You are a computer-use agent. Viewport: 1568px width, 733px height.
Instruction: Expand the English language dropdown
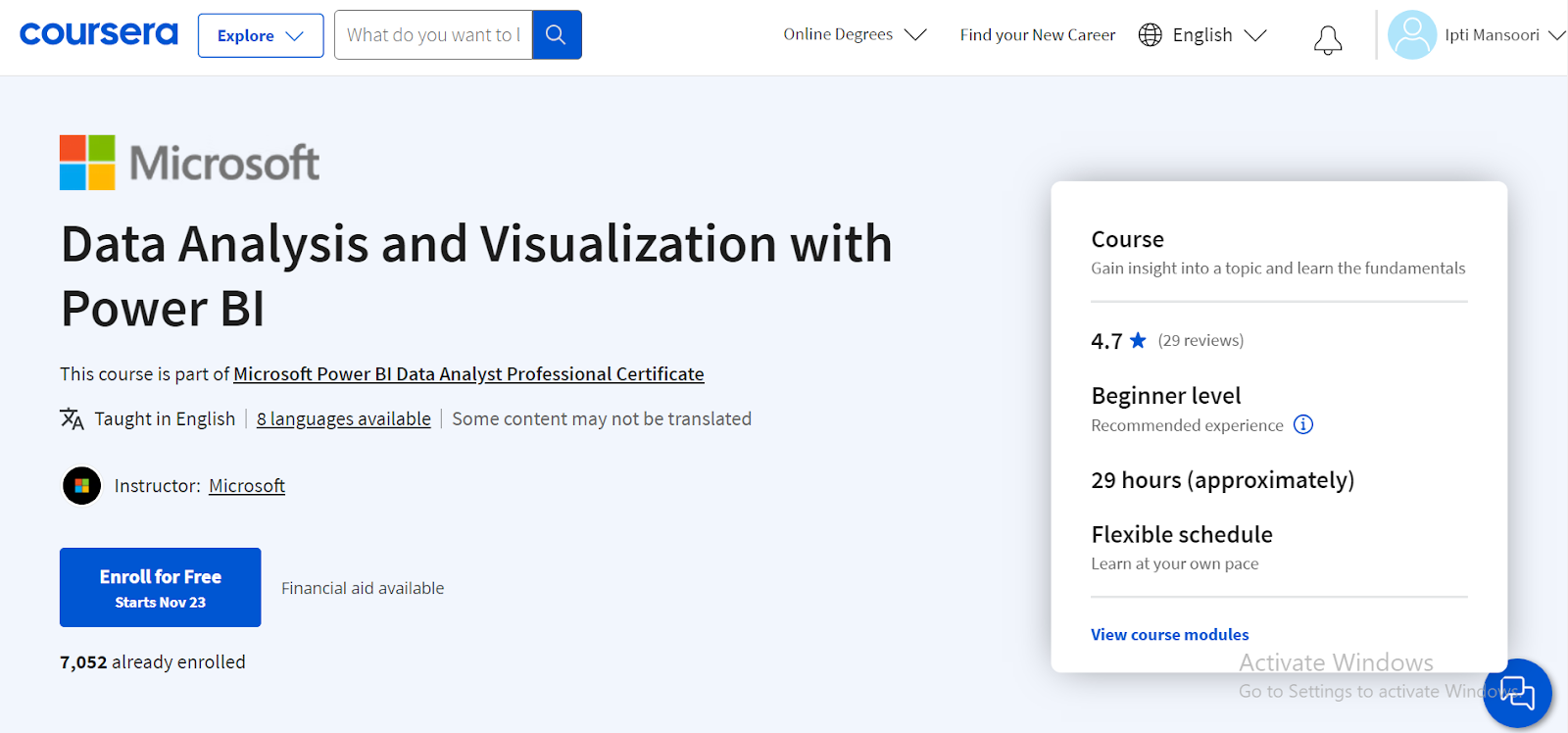[1219, 35]
